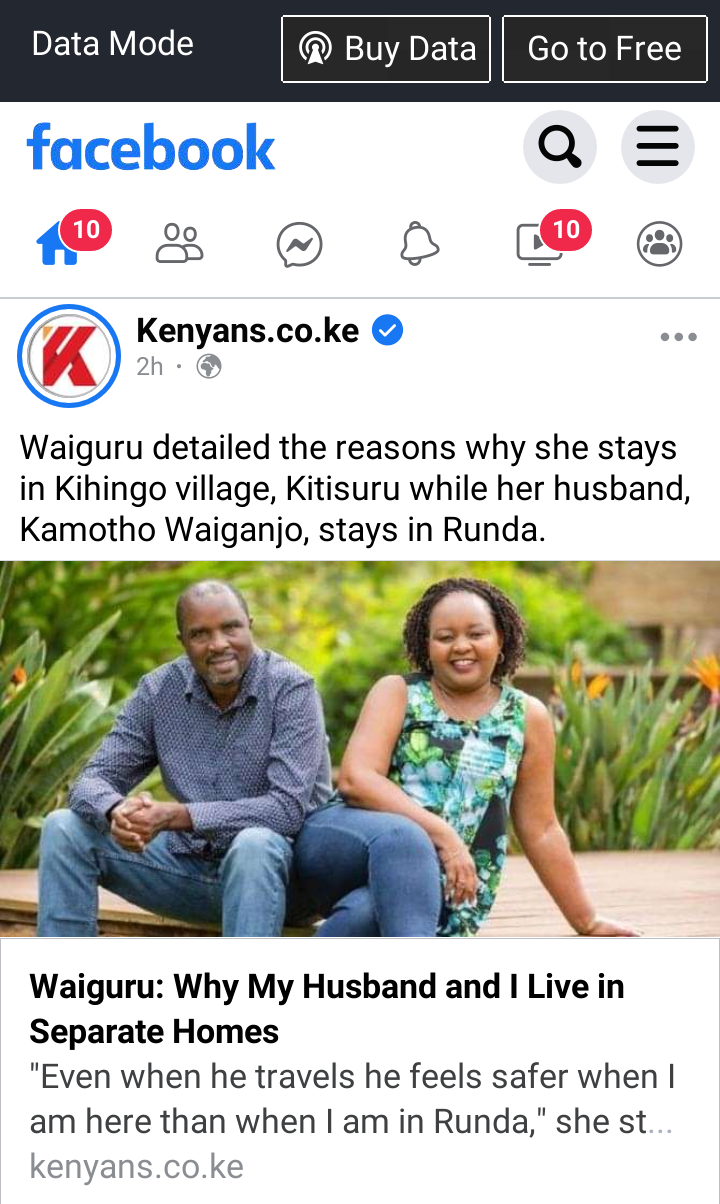The width and height of the screenshot is (720, 1204).
Task: Switch with Go to Free button
Action: pos(604,49)
